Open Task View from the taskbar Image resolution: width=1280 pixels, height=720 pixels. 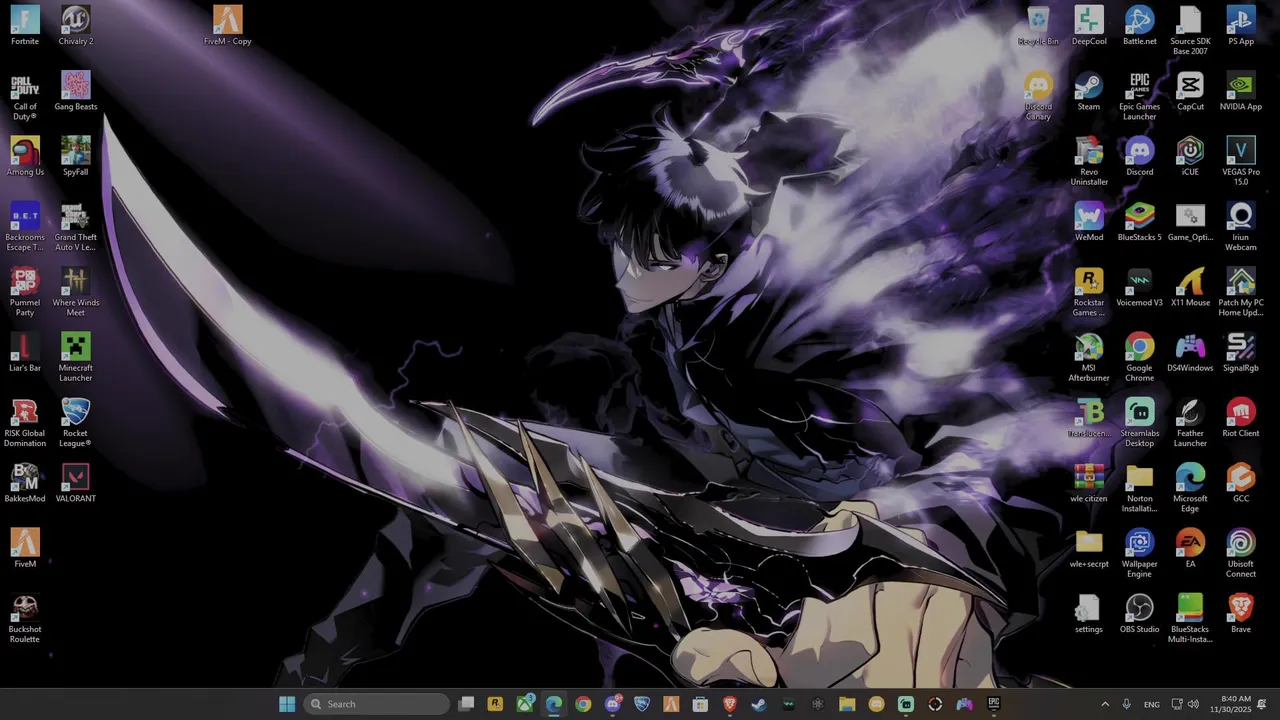[x=466, y=704]
